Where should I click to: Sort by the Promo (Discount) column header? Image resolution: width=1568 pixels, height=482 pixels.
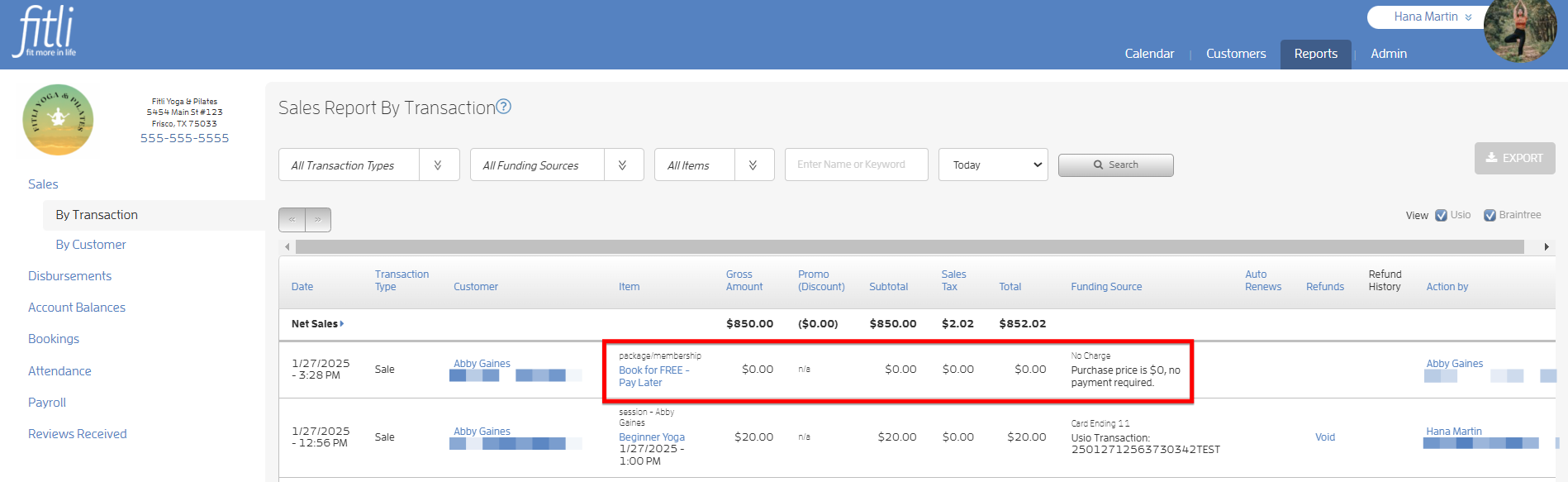click(x=821, y=280)
